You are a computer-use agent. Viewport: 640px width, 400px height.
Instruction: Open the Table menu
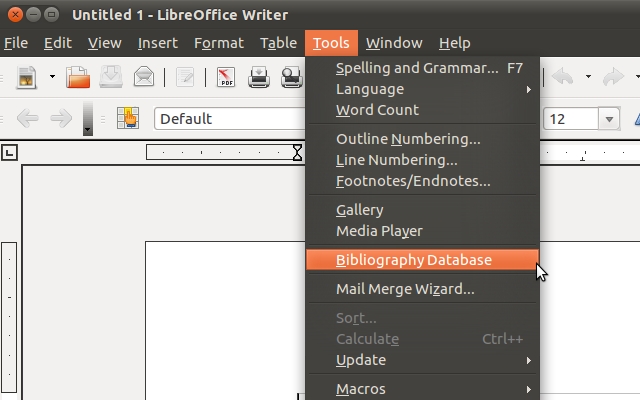pyautogui.click(x=278, y=43)
